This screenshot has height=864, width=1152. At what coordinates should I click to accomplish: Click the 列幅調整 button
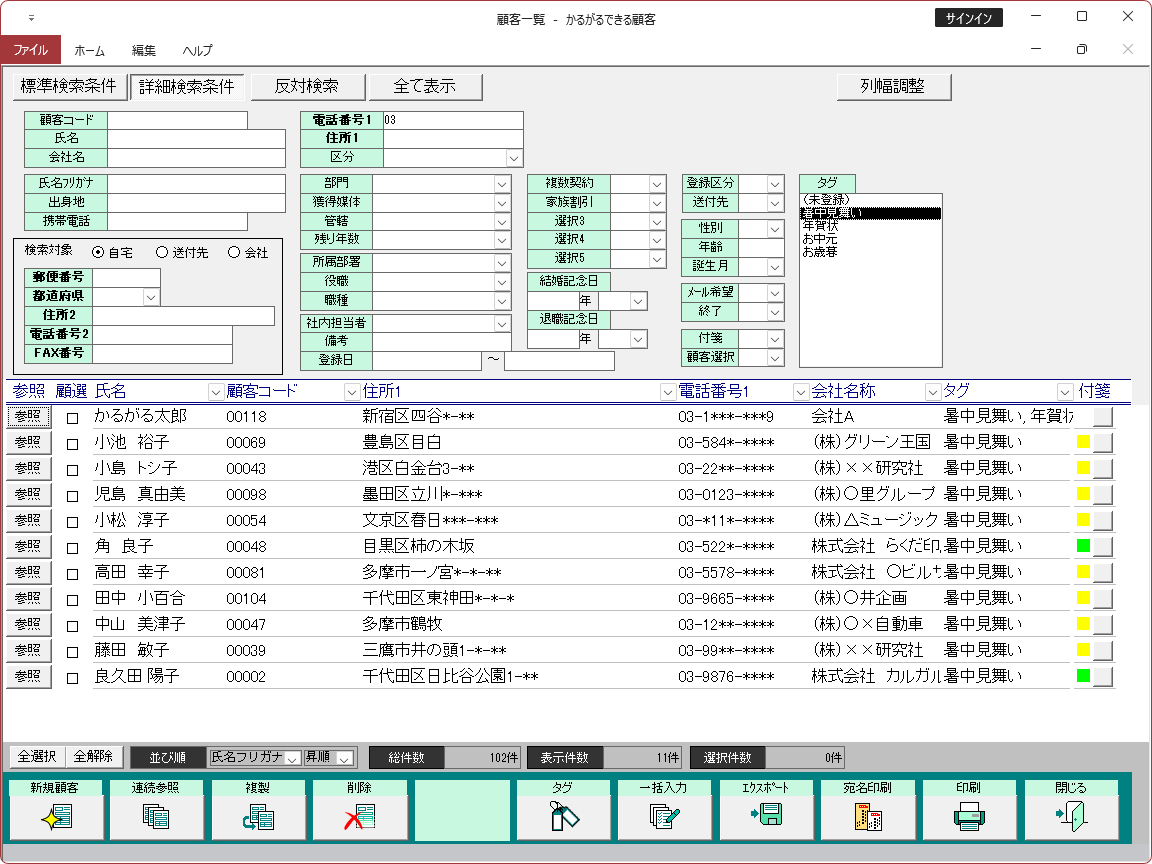coord(893,87)
